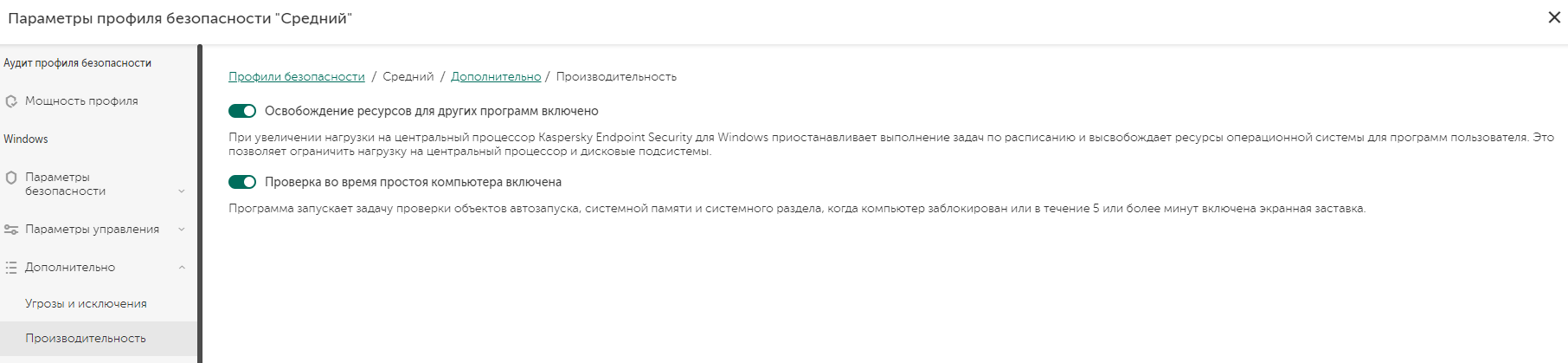Click the Средний breadcrumb text

pos(408,77)
